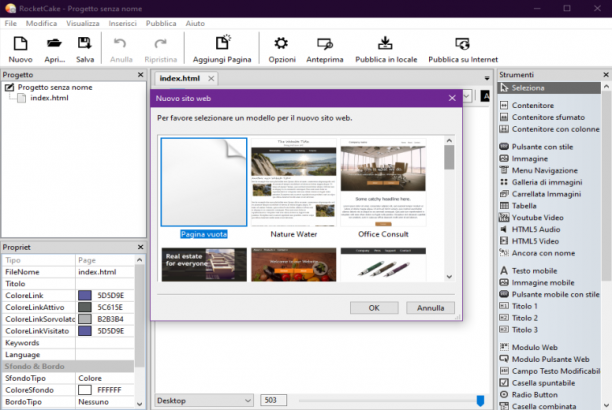Viewport: 612px width, 410px height.
Task: Select the Immagine tool
Action: coord(524,159)
